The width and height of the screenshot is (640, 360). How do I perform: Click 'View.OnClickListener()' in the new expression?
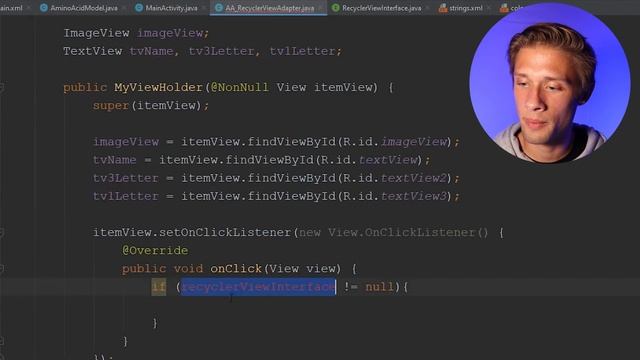point(408,233)
